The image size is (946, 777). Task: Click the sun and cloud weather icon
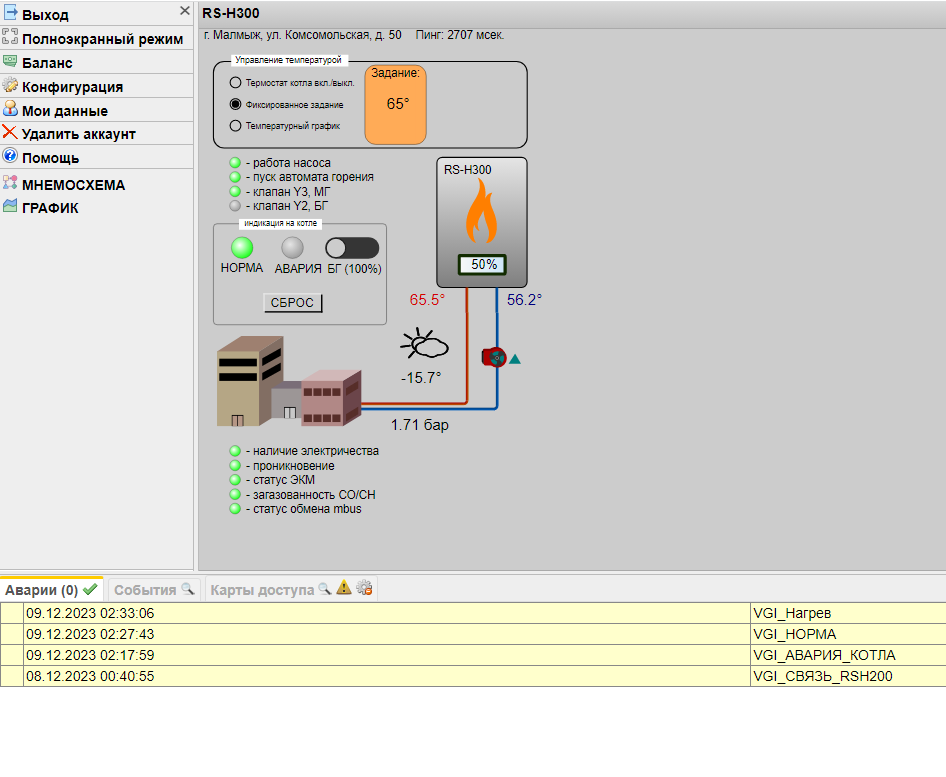point(425,344)
